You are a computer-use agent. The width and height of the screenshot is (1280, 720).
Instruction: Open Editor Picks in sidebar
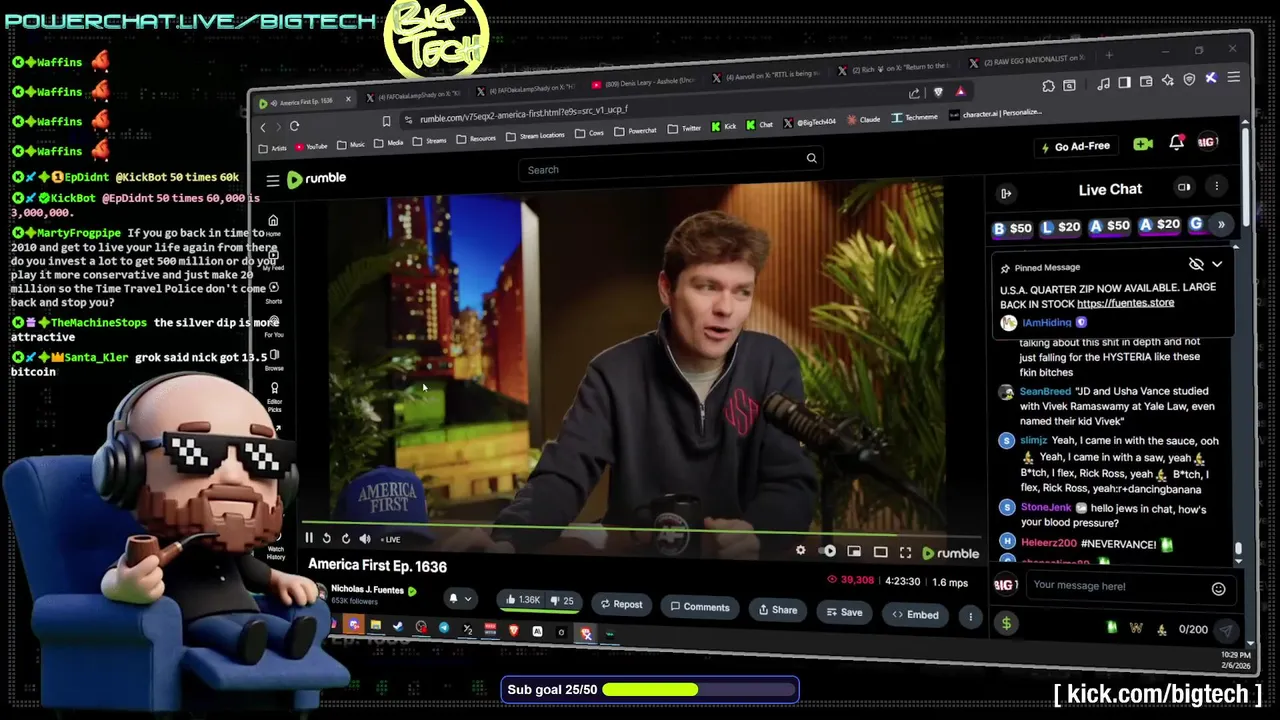274,396
